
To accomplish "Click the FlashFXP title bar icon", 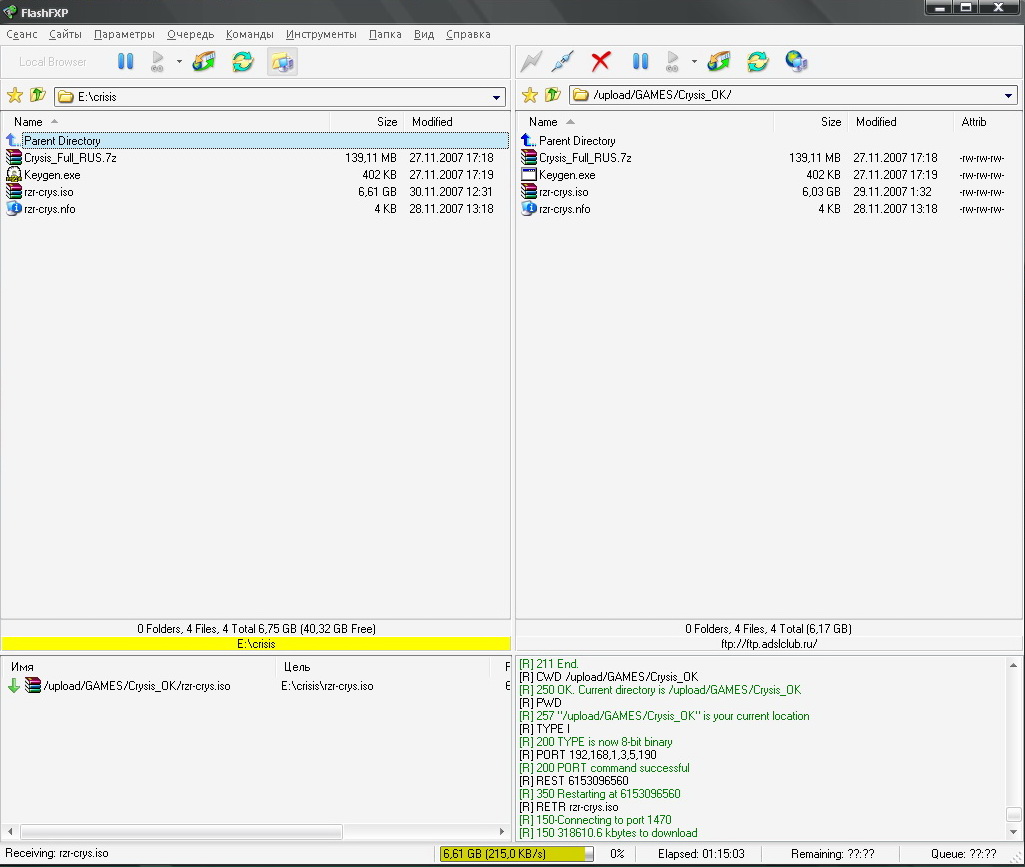I will [10, 12].
